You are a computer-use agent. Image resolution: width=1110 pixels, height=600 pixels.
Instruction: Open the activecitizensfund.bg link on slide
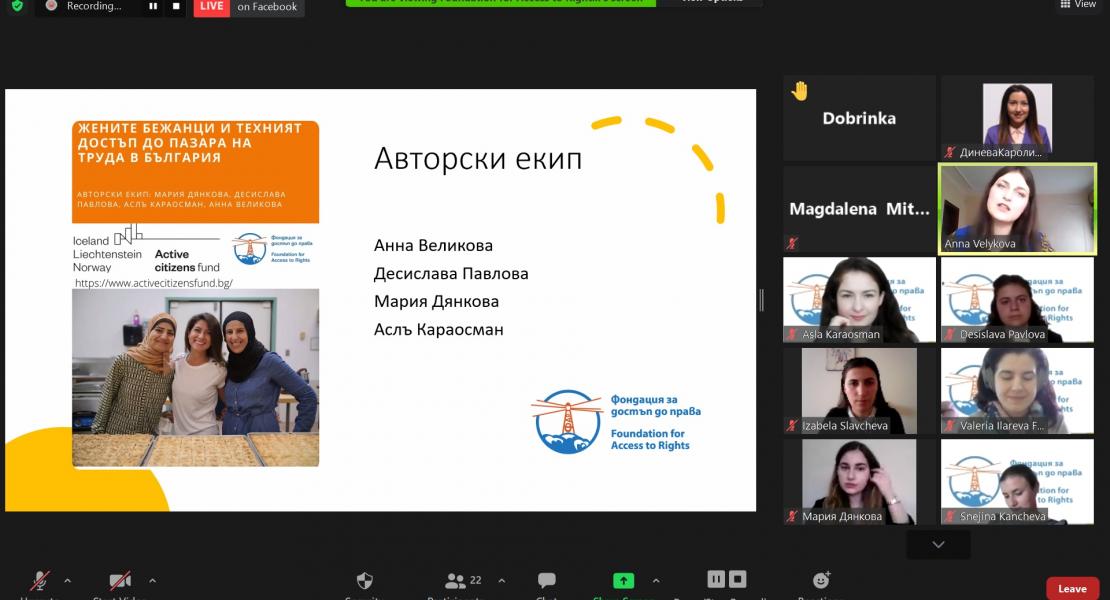[154, 282]
